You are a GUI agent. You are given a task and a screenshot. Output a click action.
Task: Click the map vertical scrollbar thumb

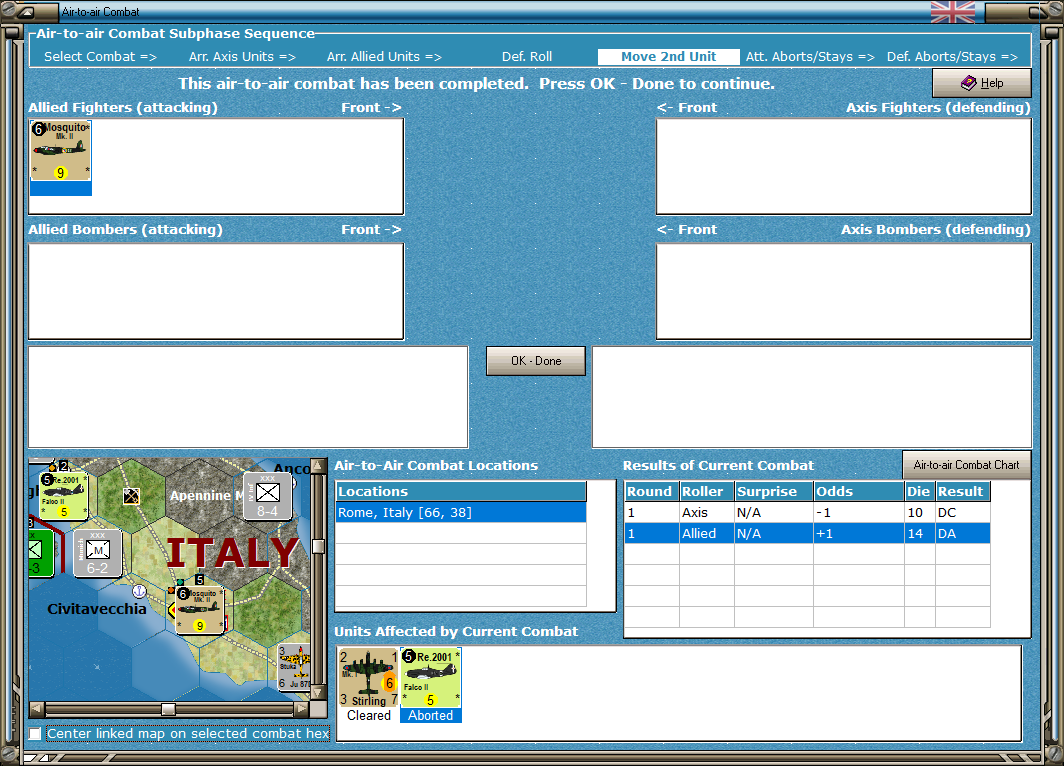tap(318, 546)
